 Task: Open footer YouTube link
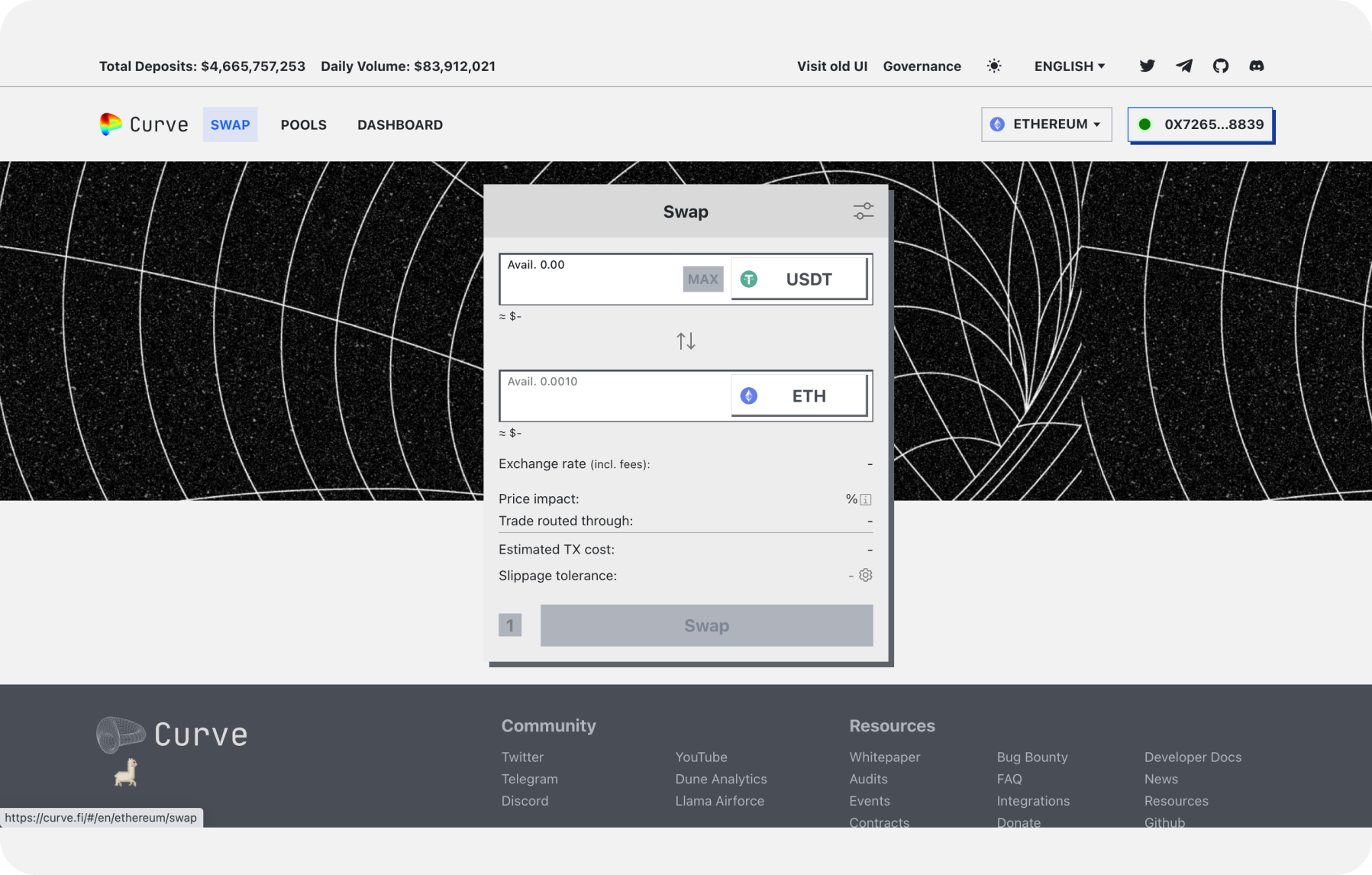[x=701, y=757]
